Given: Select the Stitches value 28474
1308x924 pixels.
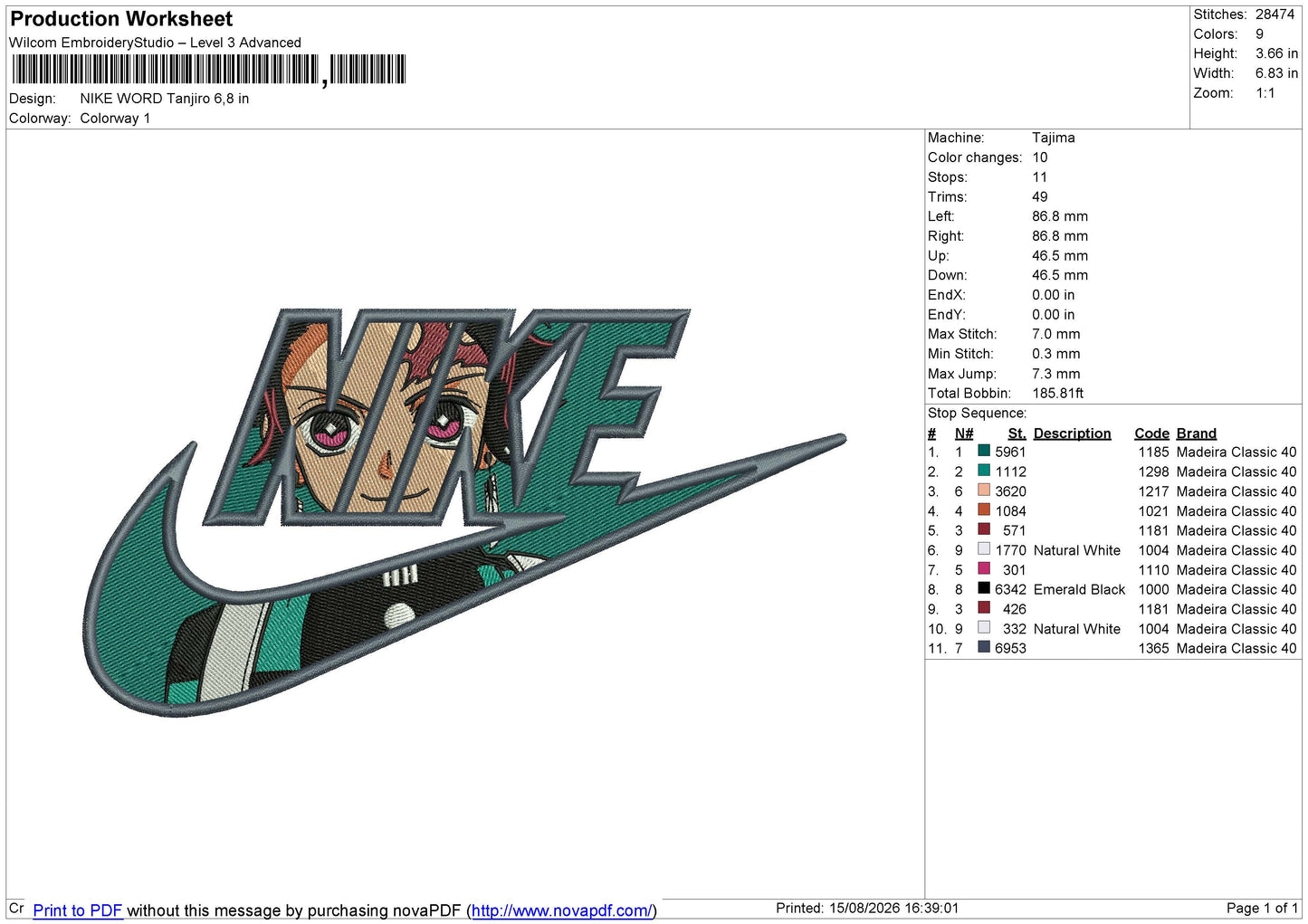Looking at the screenshot, I should pyautogui.click(x=1275, y=14).
